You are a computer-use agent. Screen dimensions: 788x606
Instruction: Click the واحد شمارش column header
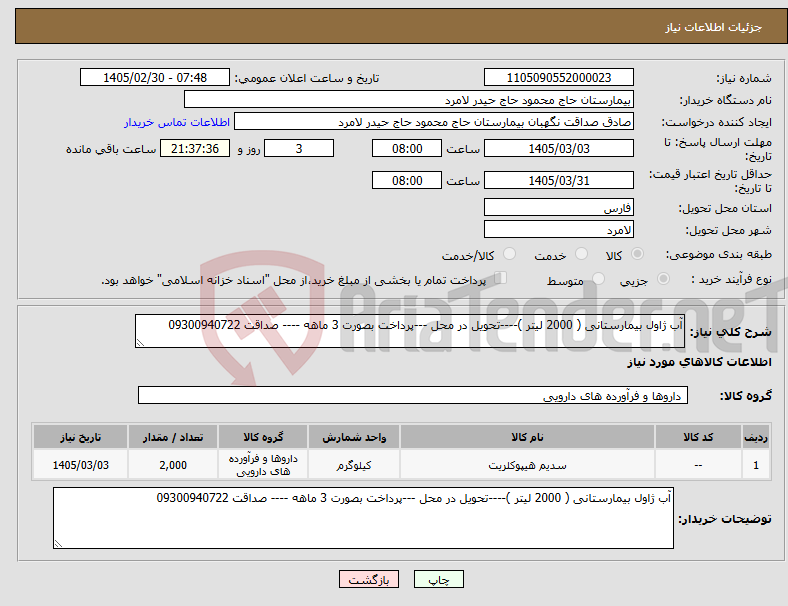(x=354, y=437)
